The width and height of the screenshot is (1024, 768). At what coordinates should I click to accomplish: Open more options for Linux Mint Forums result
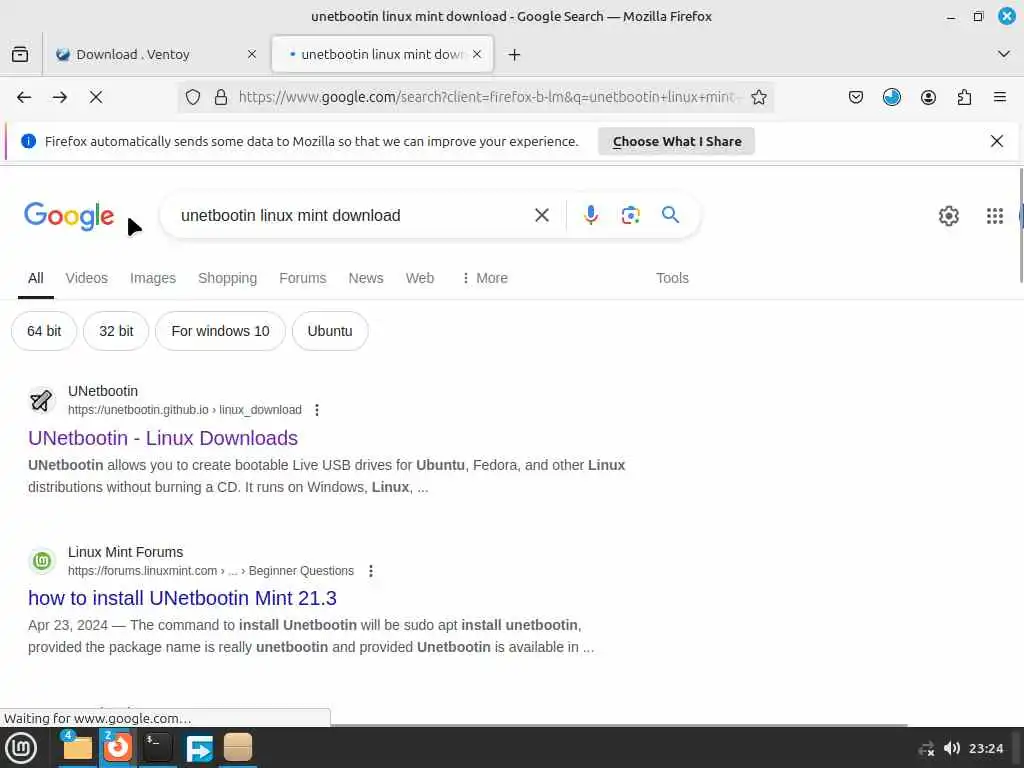tap(371, 571)
